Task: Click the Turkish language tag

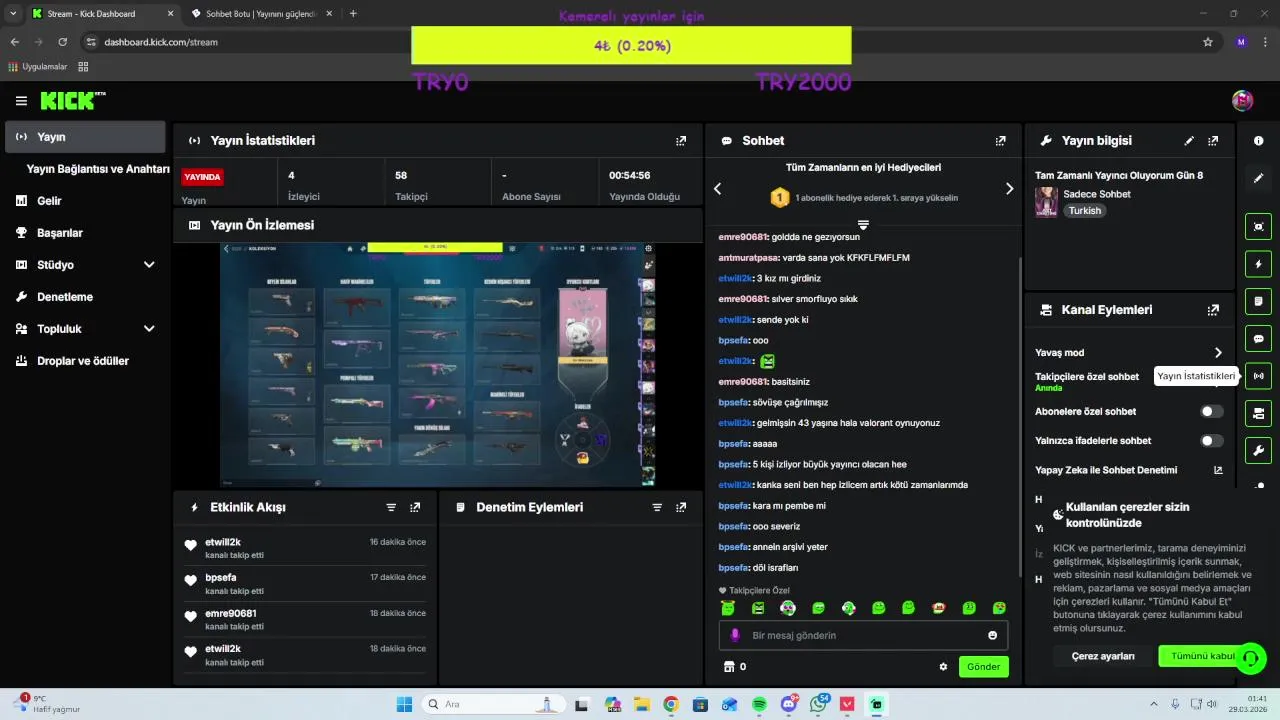Action: pos(1084,211)
